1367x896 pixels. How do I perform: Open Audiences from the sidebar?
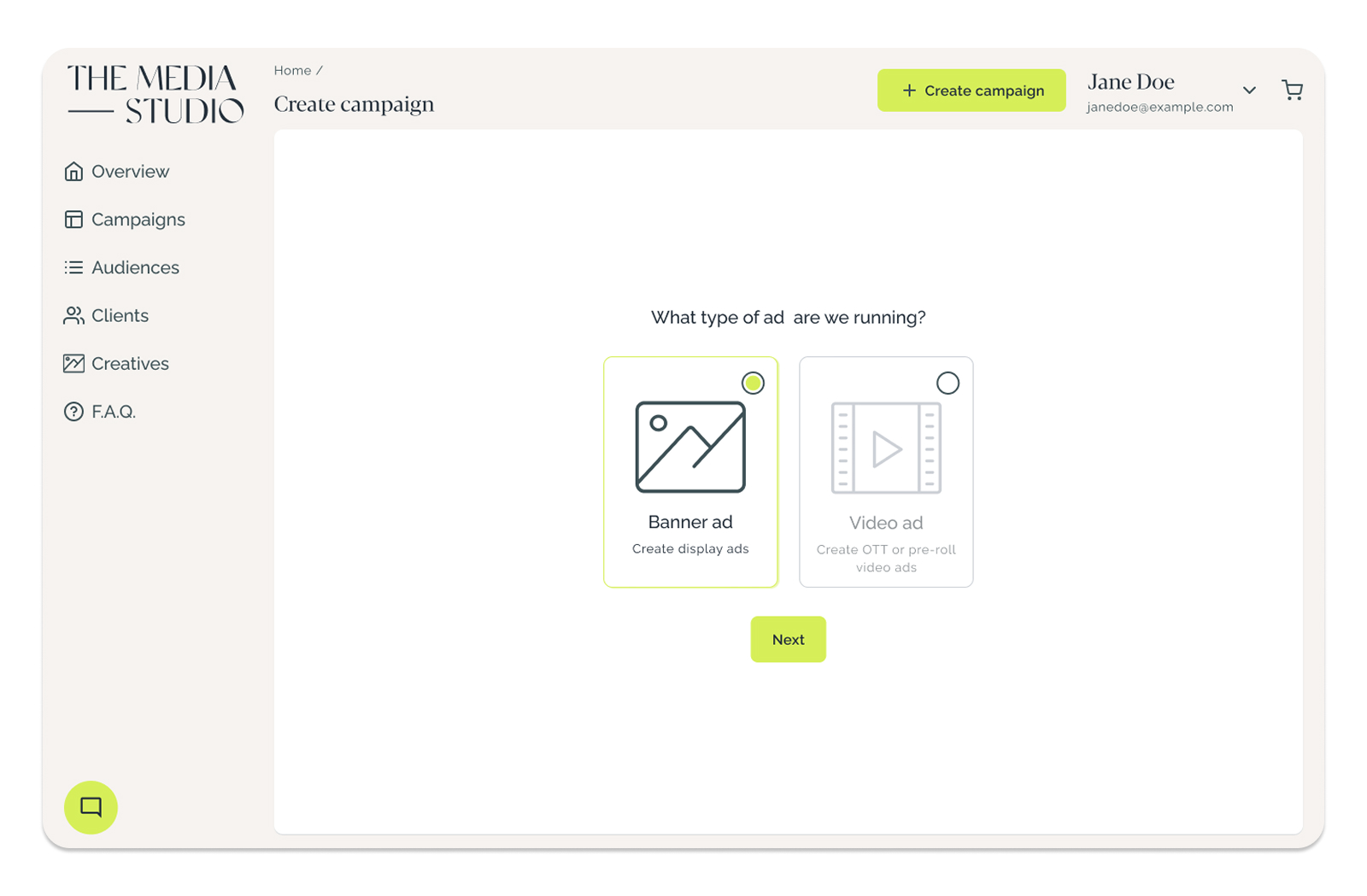[x=122, y=267]
